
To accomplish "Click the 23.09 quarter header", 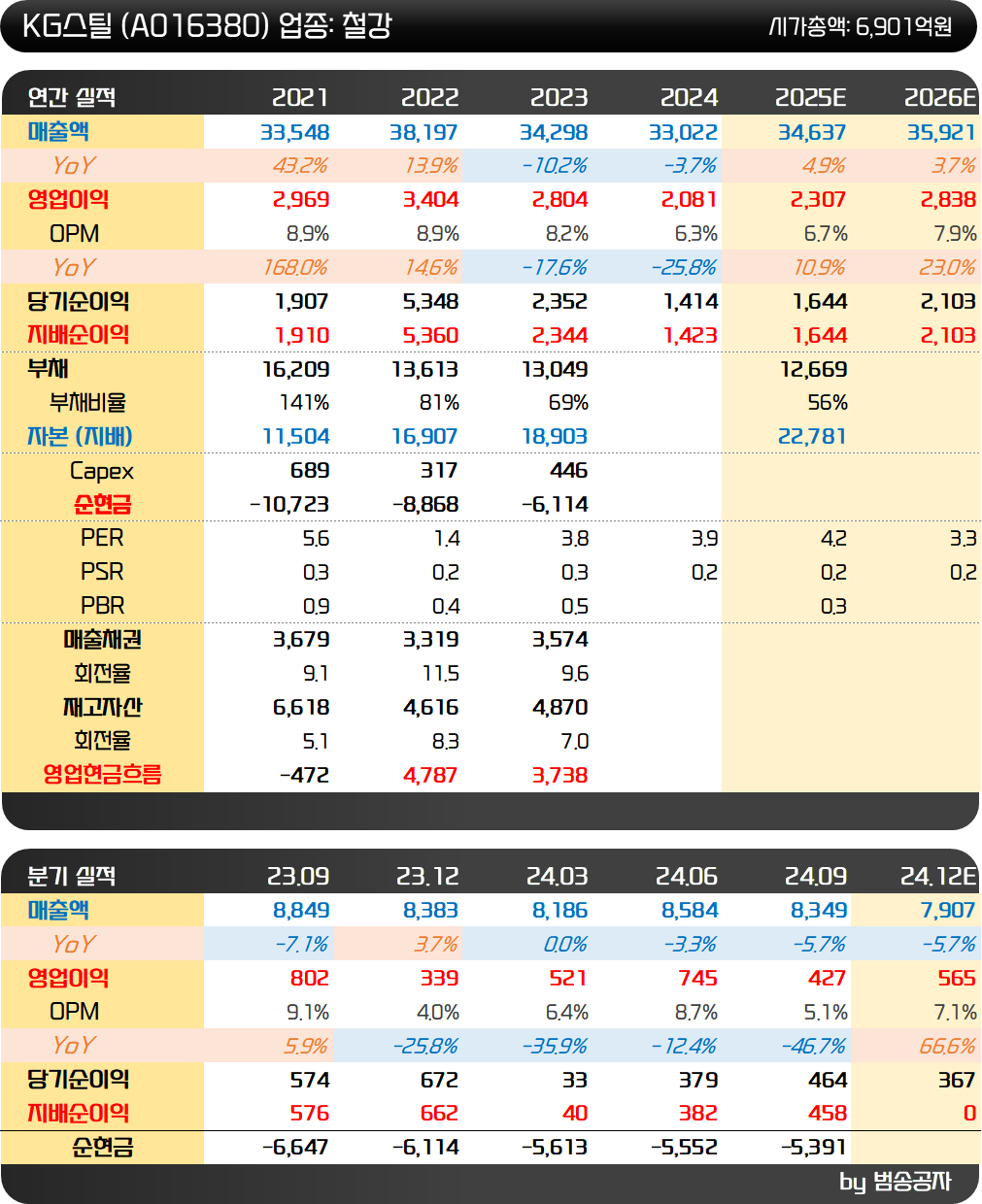I will [298, 876].
